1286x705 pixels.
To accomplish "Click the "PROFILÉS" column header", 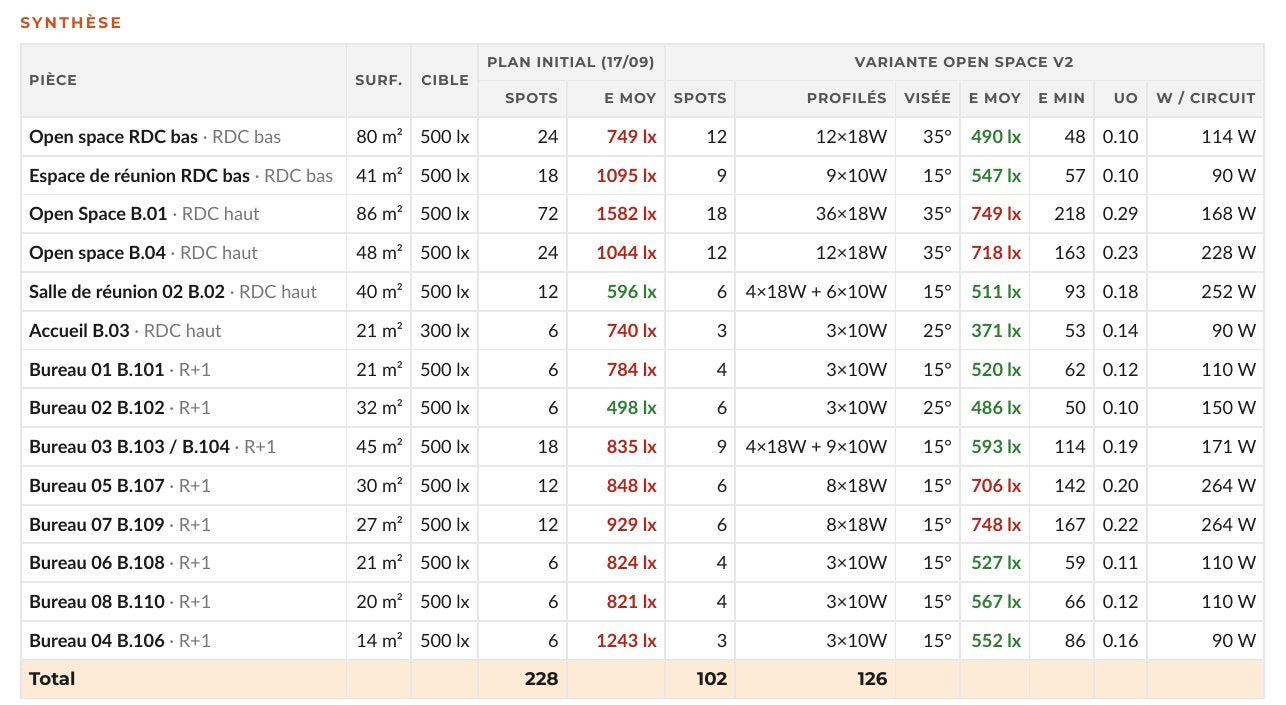I will [847, 98].
